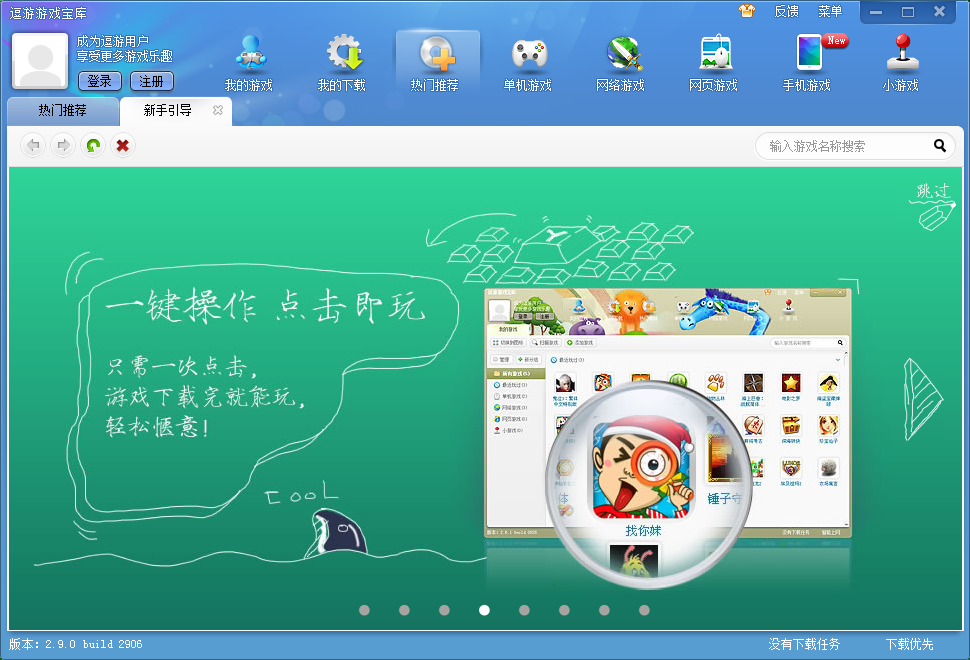This screenshot has height=660, width=970.
Task: Switch to 热门推荐 tab below avatar
Action: tap(62, 111)
